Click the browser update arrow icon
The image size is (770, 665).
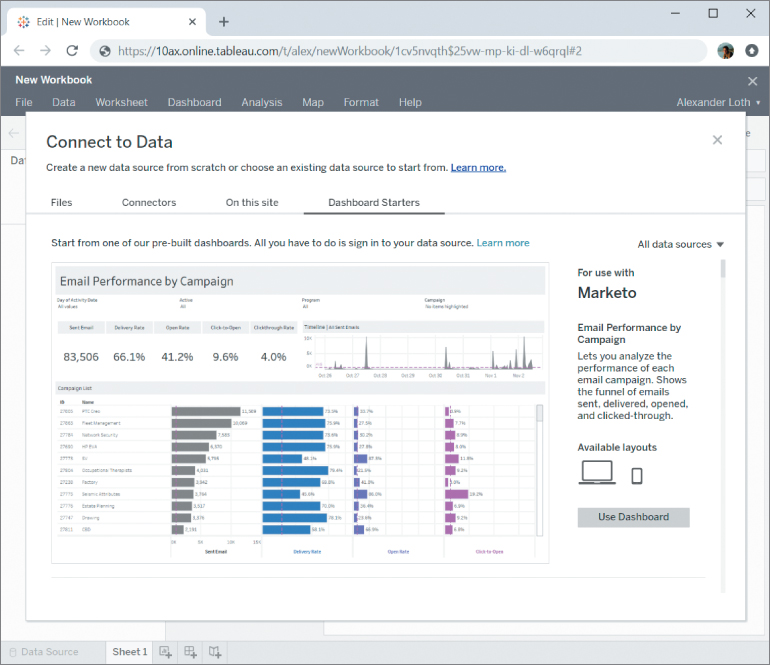coord(751,51)
